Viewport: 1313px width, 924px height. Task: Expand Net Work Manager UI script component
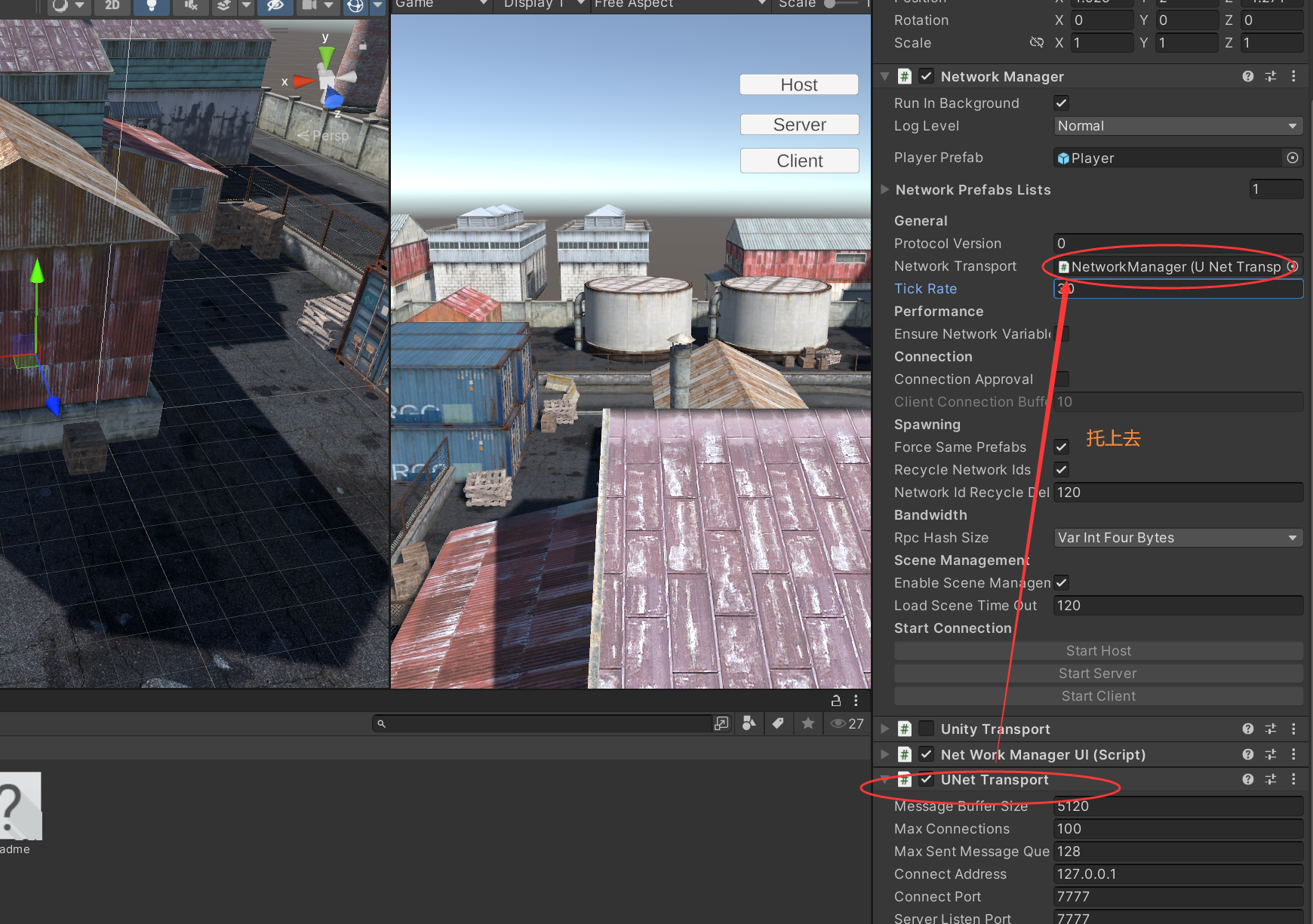[884, 754]
